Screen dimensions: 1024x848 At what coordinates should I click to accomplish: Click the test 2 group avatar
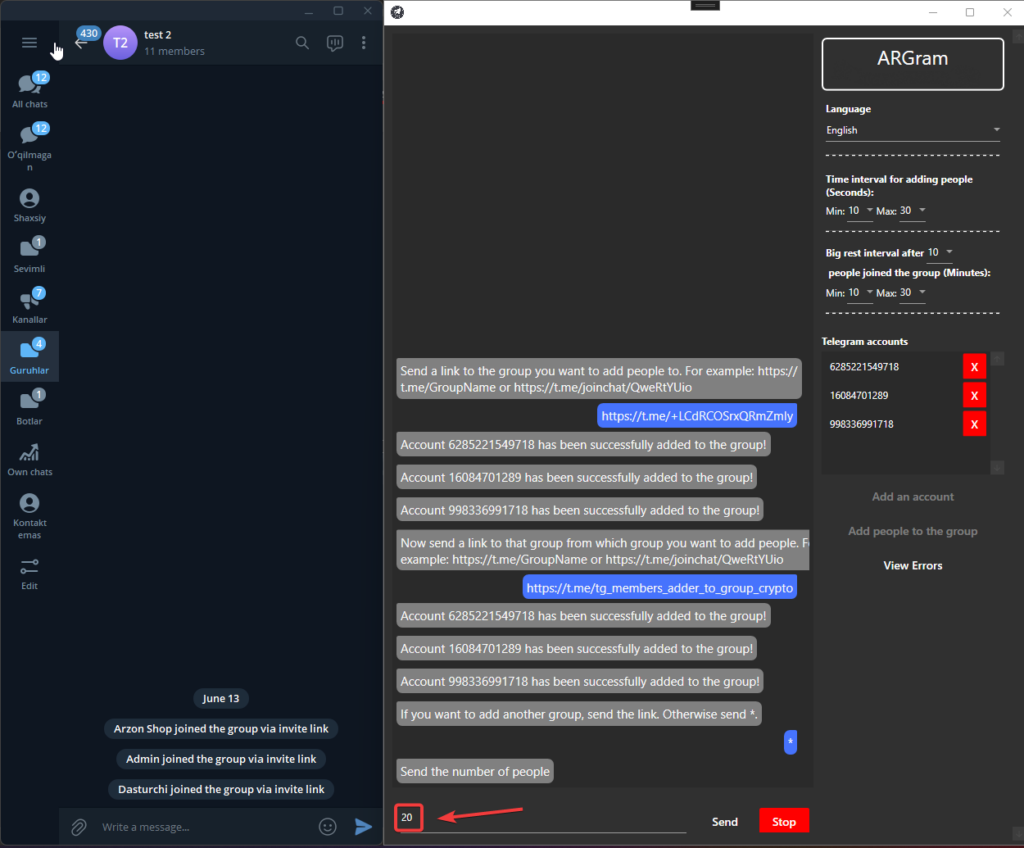click(x=120, y=43)
